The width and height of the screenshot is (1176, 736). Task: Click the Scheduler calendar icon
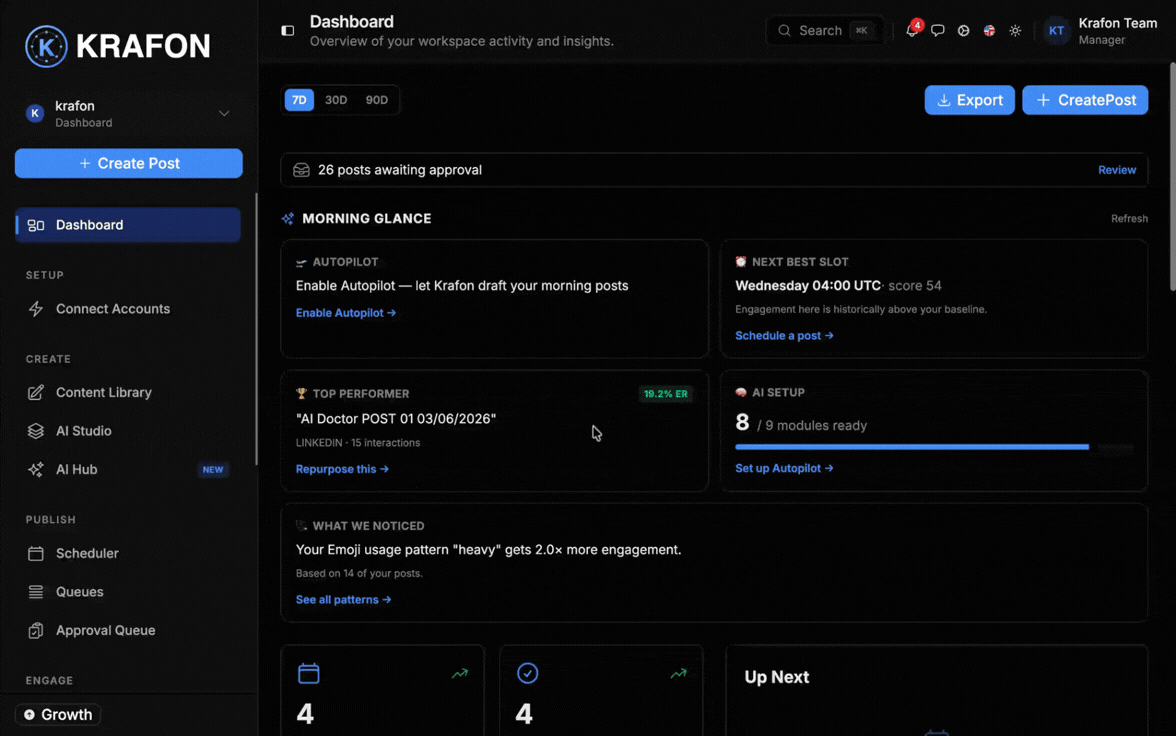[35, 554]
